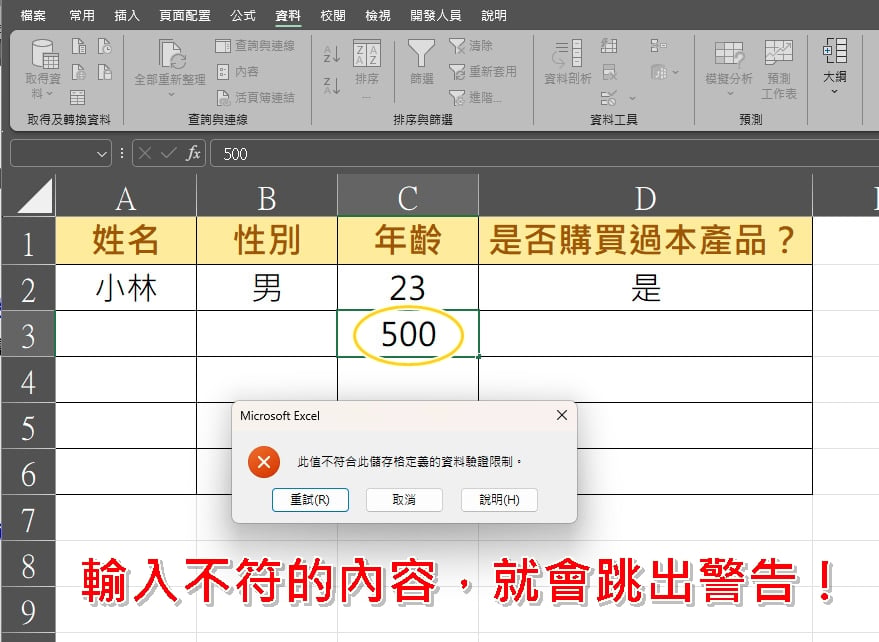
Task: Click 重試(R) in the error dialog
Action: [x=310, y=500]
